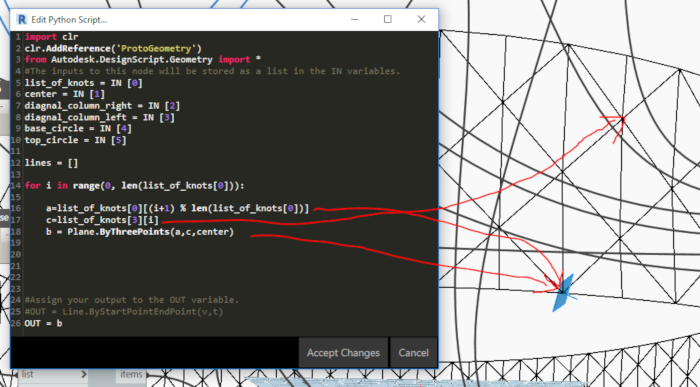The height and width of the screenshot is (387, 700).
Task: Click the Revit R icon in title bar
Action: pos(21,20)
